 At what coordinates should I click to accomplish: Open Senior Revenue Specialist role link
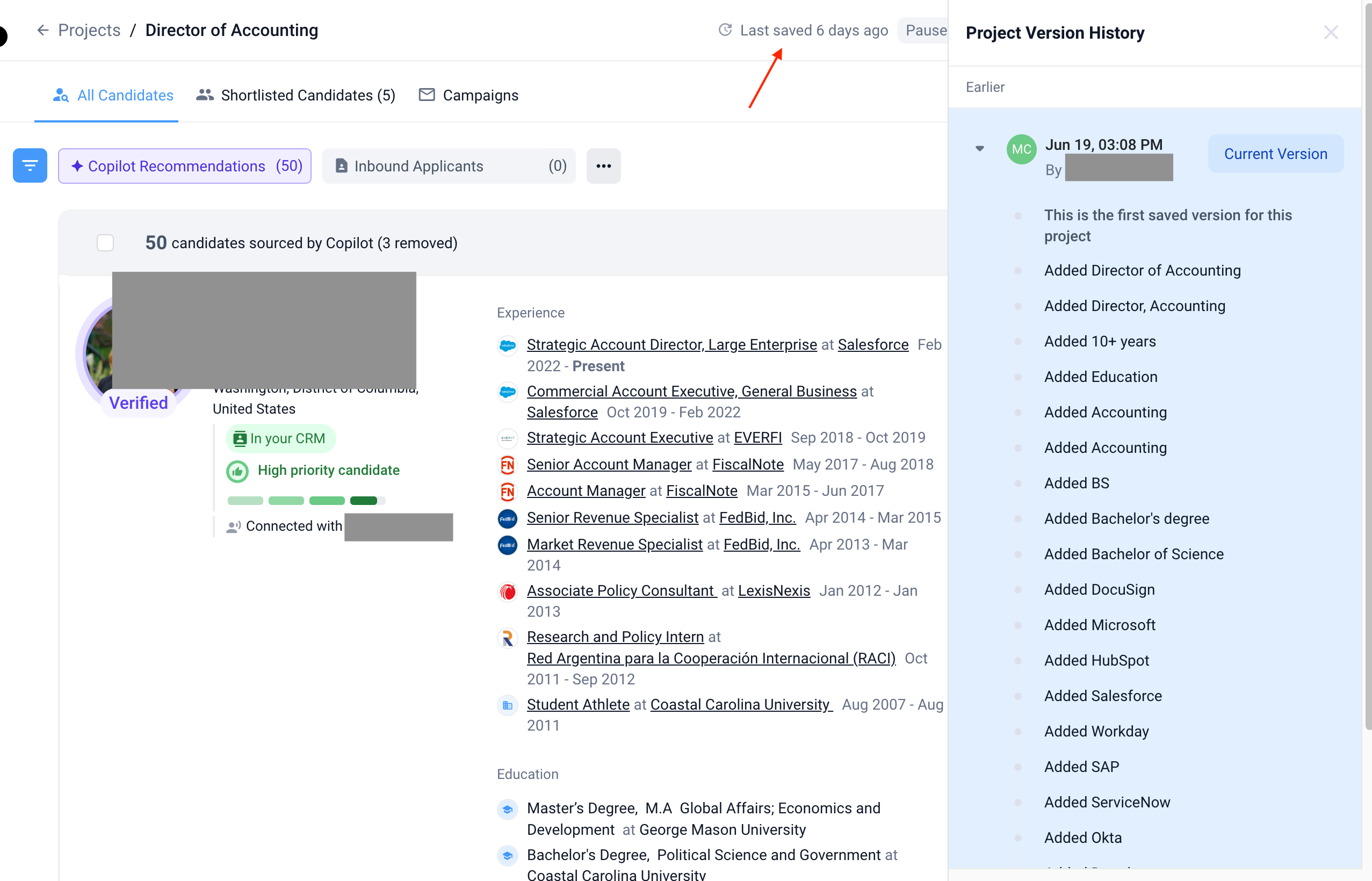point(612,518)
